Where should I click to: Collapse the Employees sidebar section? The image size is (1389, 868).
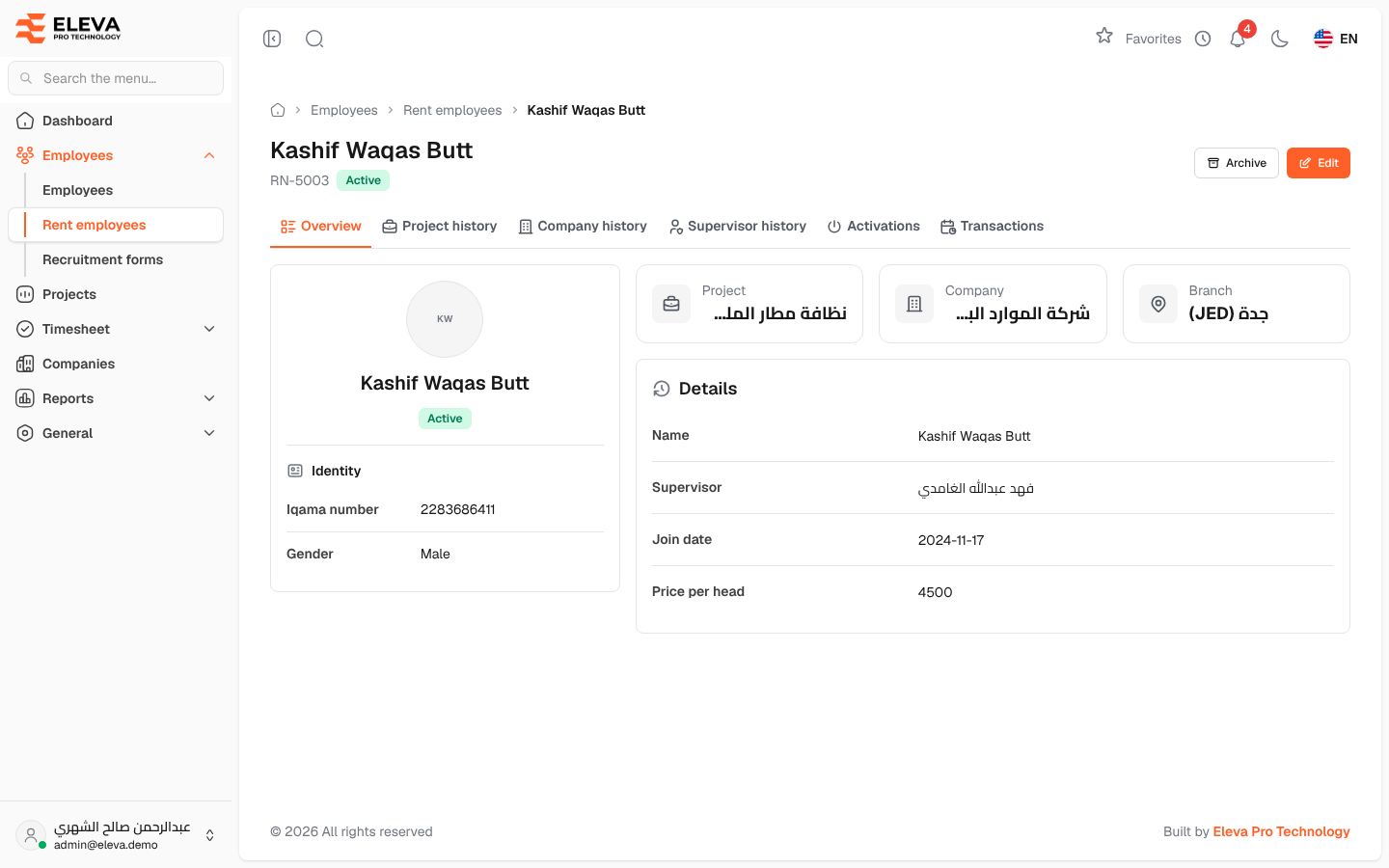[x=209, y=155]
